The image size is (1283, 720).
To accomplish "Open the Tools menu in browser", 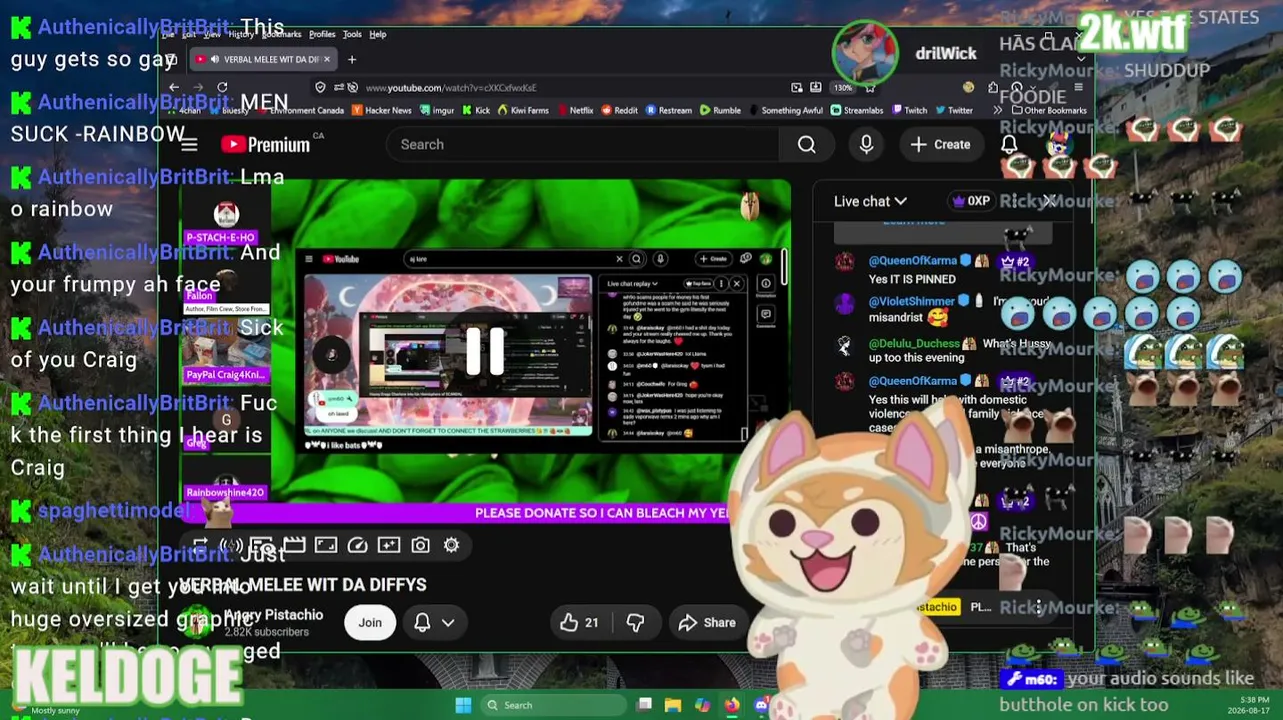I will (352, 34).
